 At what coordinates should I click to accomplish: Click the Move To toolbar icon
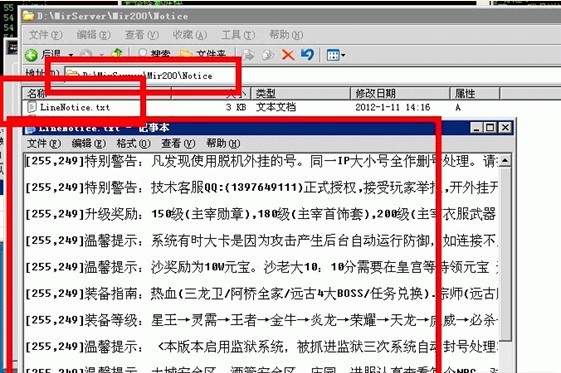click(248, 55)
